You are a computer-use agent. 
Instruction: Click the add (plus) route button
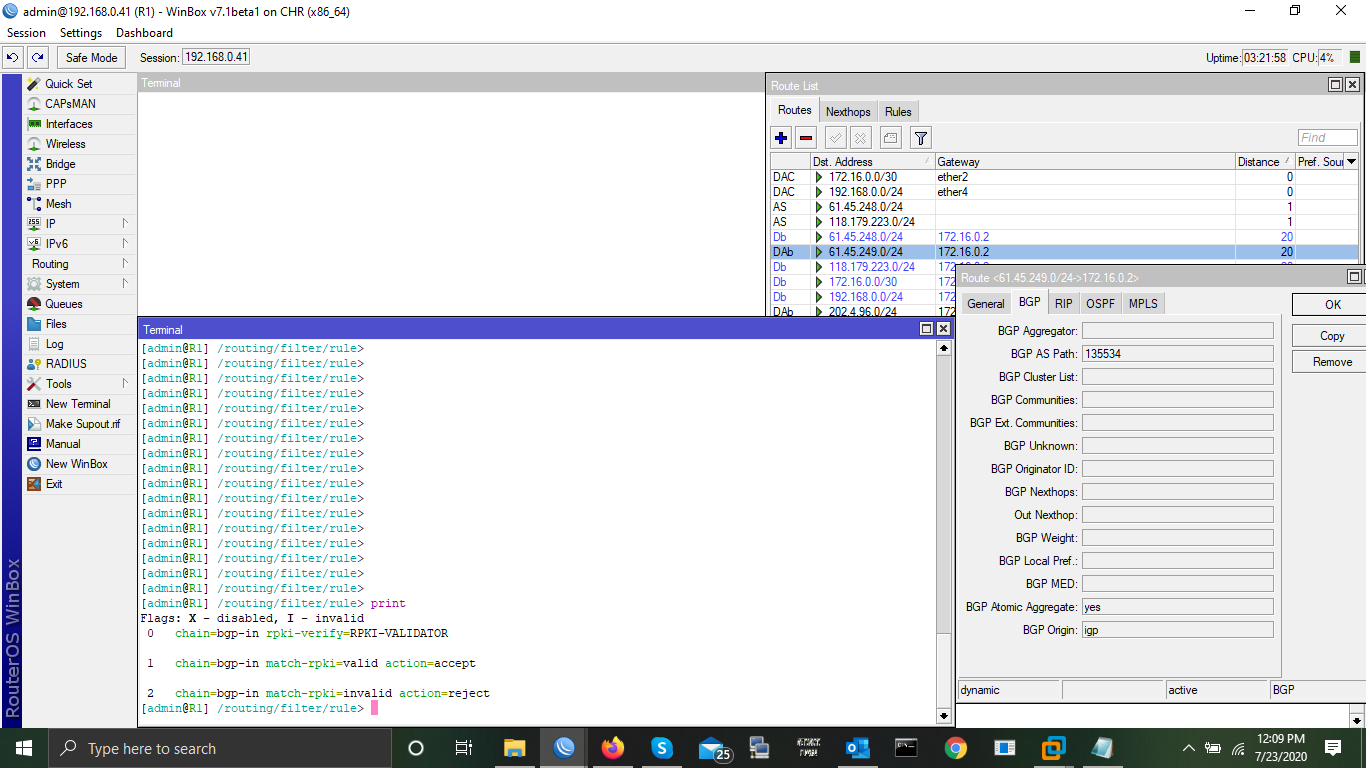point(781,138)
